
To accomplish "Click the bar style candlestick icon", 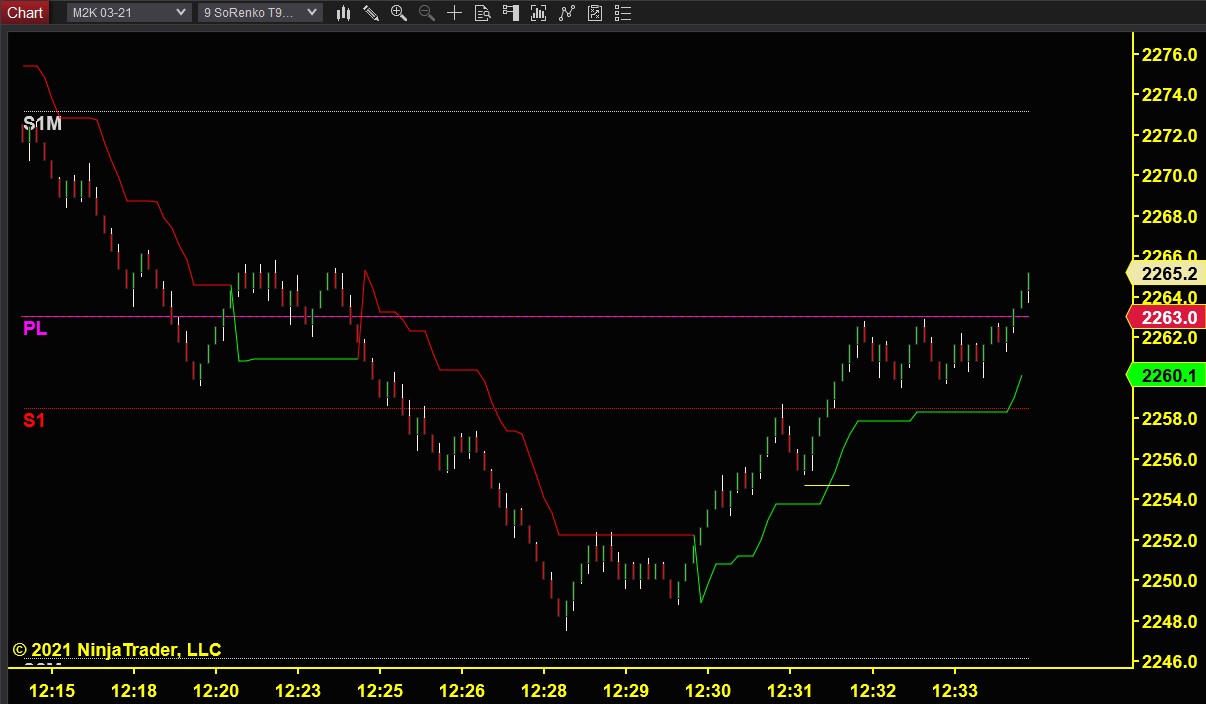I will point(344,12).
